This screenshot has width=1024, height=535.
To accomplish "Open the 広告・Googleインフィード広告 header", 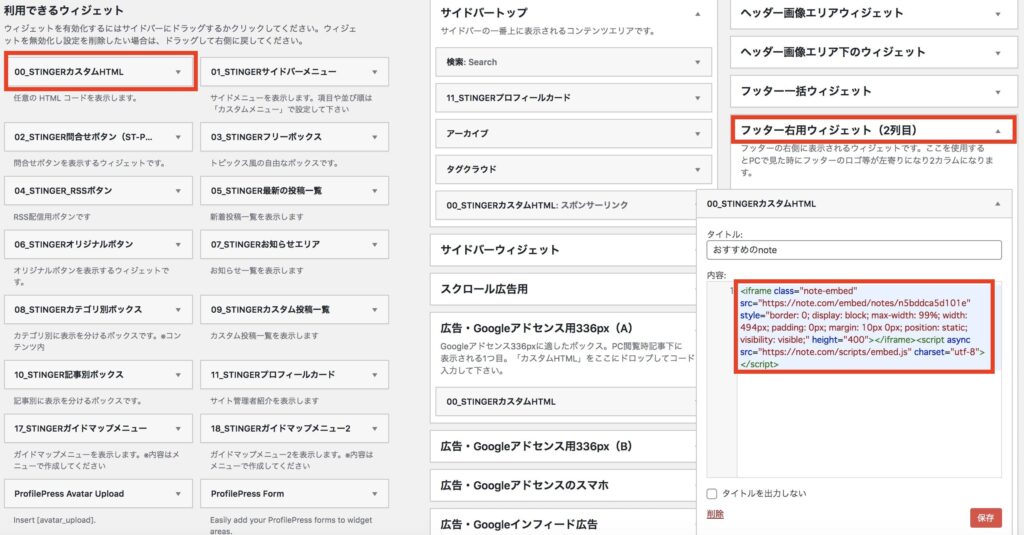I will pyautogui.click(x=563, y=524).
